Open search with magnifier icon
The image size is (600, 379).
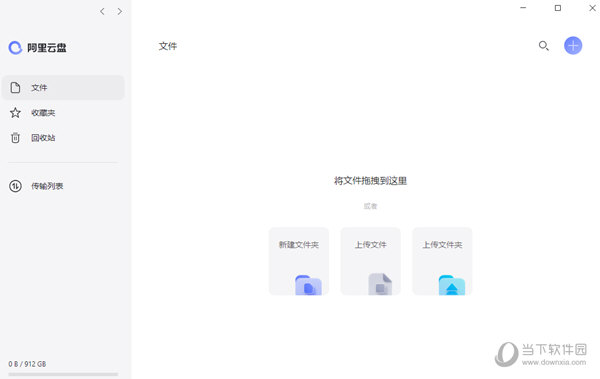click(x=543, y=46)
